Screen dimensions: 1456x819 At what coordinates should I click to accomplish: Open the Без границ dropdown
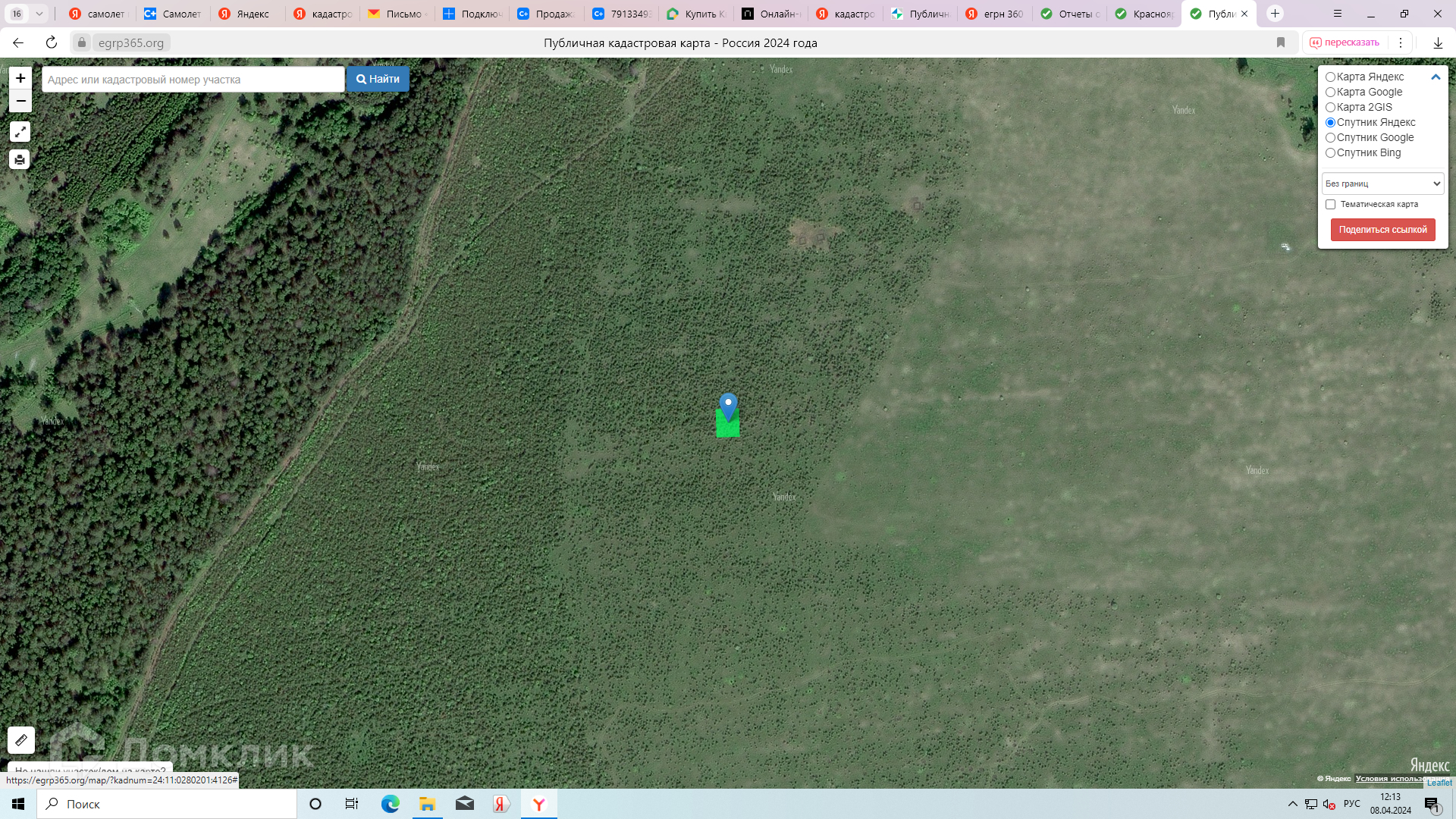pyautogui.click(x=1382, y=184)
